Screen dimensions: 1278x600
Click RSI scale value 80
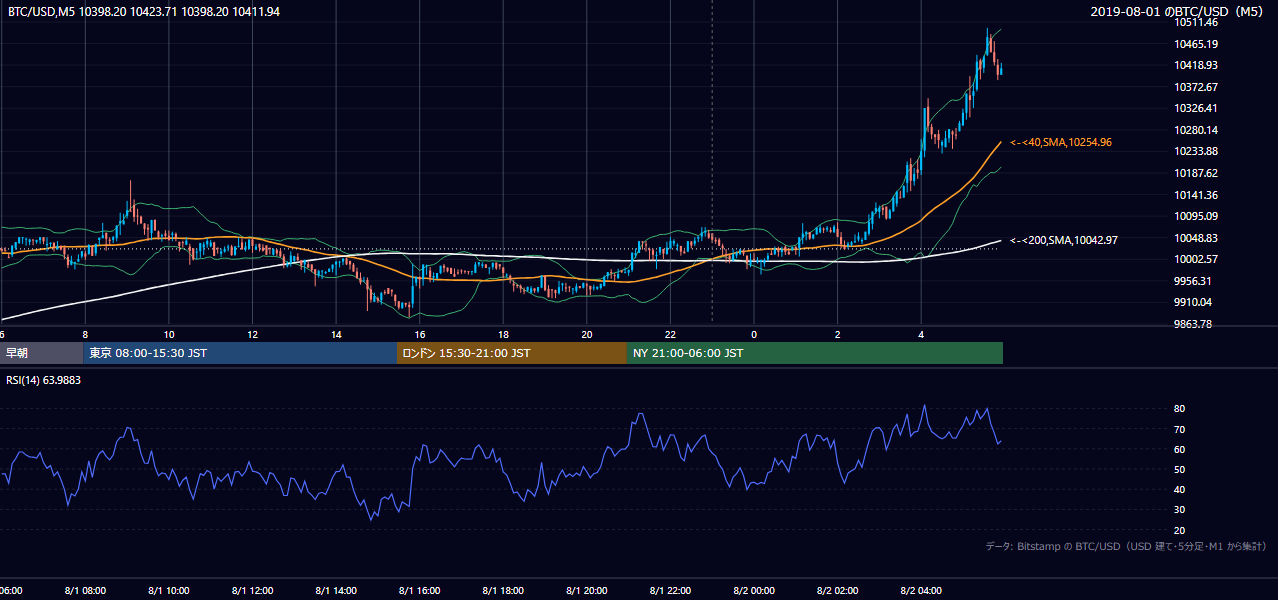[1180, 409]
